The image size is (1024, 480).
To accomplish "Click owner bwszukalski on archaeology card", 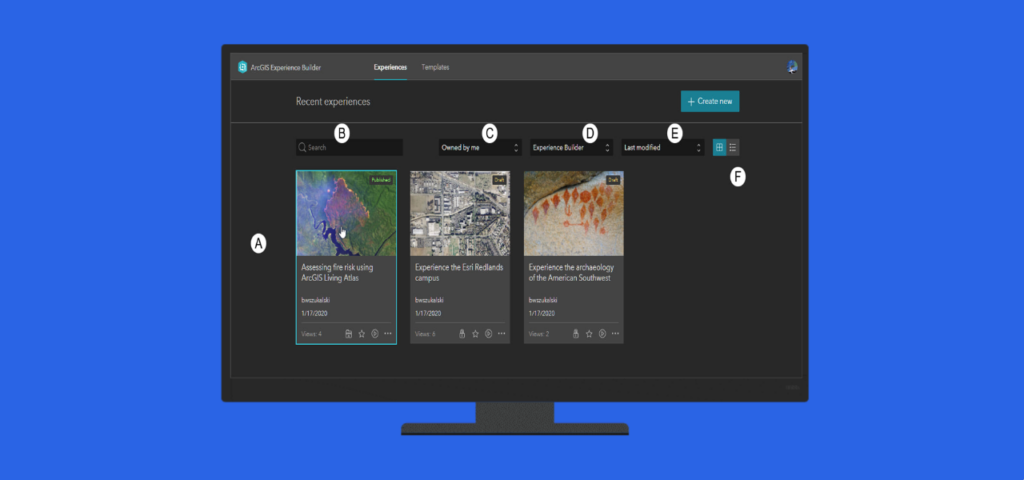I will tap(543, 300).
